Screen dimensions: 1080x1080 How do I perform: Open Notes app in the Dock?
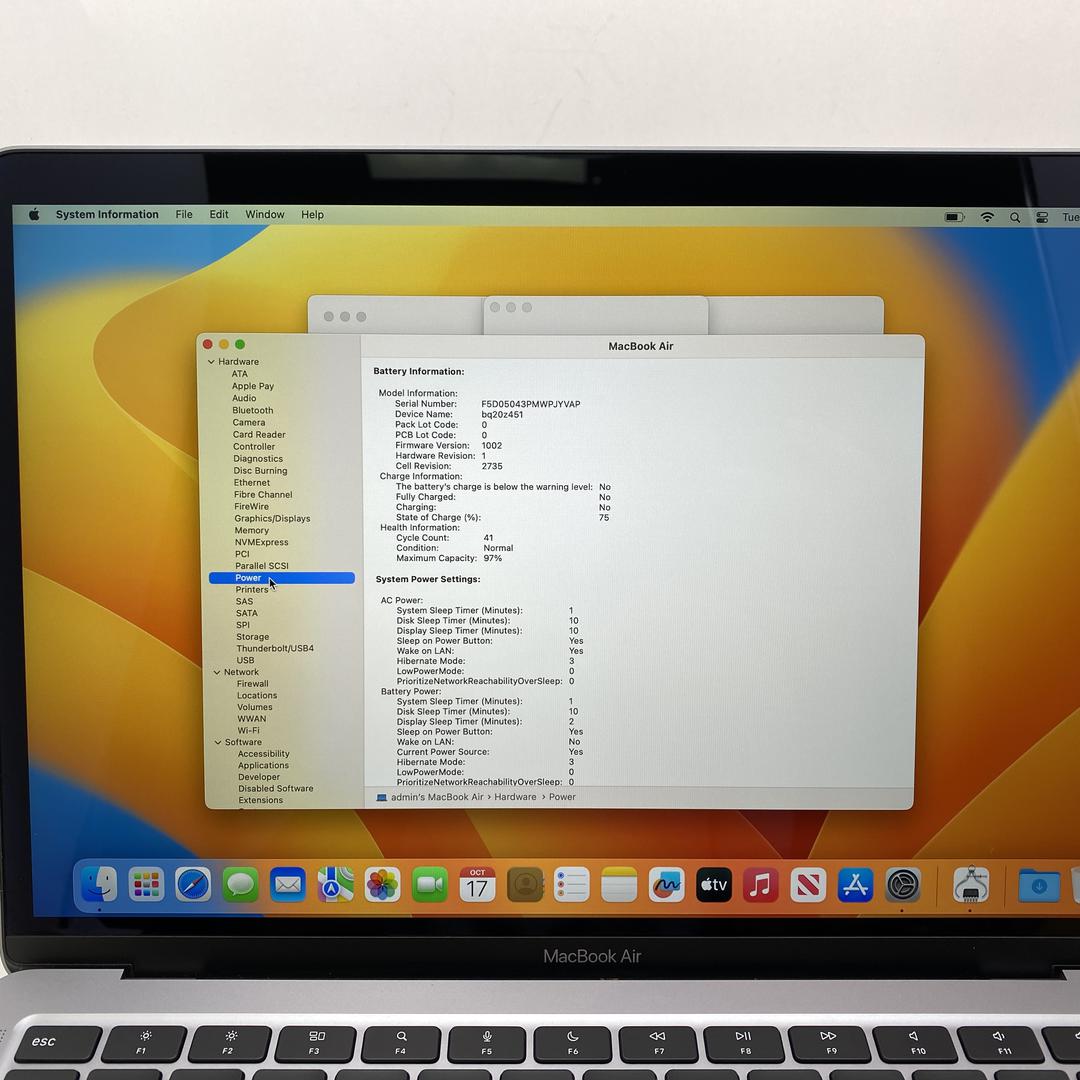point(619,884)
